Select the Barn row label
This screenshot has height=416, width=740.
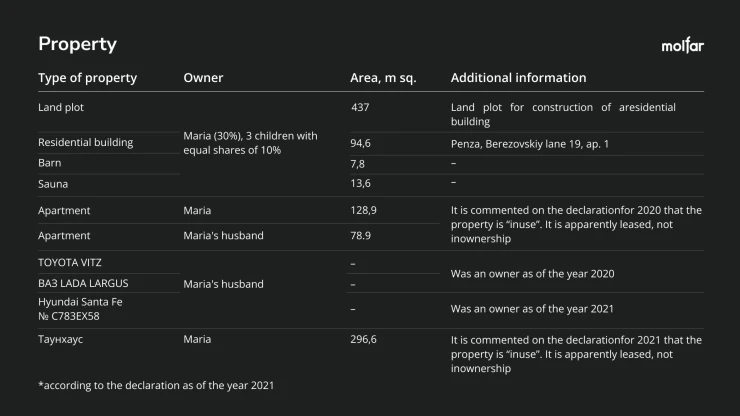click(50, 163)
